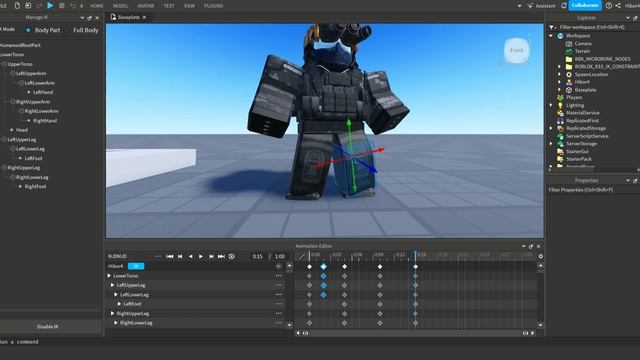Screen dimensions: 640x360
Task: Click the Disable IK button
Action: click(x=48, y=327)
